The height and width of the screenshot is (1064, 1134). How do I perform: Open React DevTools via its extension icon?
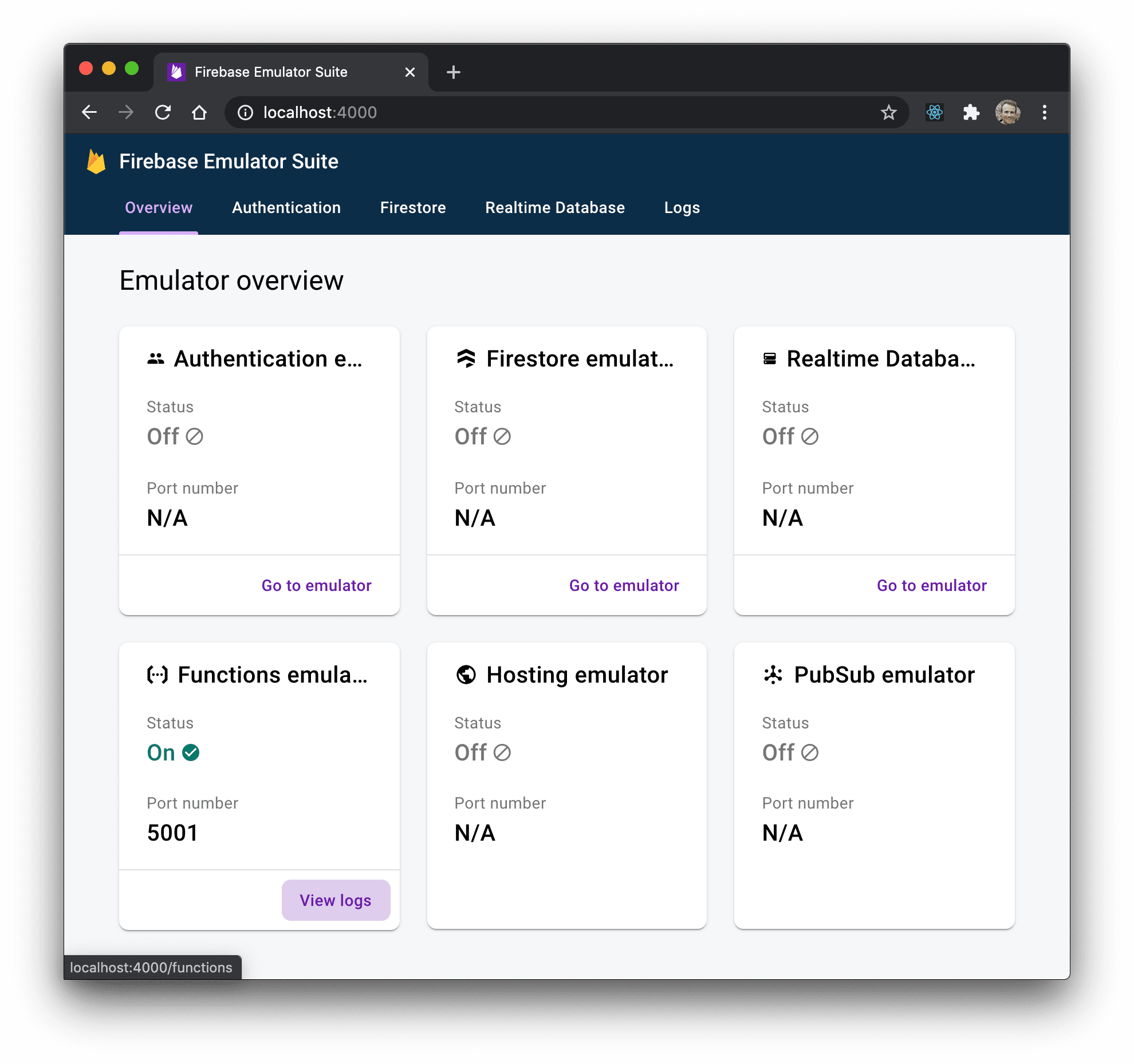(934, 112)
